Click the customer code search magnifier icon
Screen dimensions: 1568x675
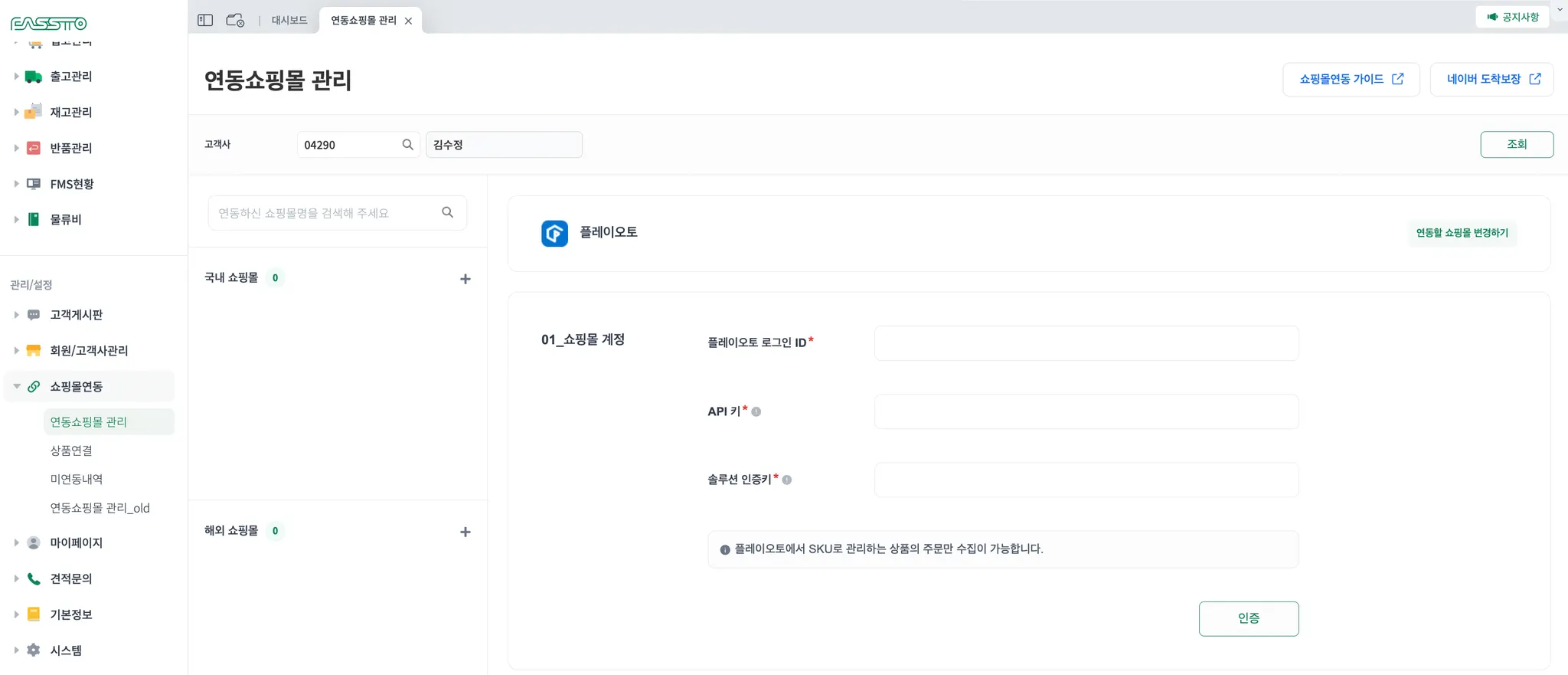pos(407,144)
